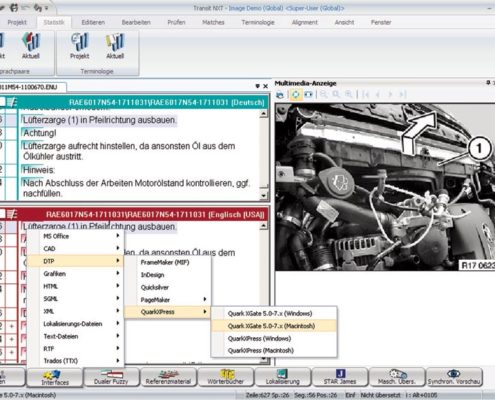495x400 pixels.
Task: Click the Lokalisierung bottom bar icon
Action: click(x=283, y=377)
